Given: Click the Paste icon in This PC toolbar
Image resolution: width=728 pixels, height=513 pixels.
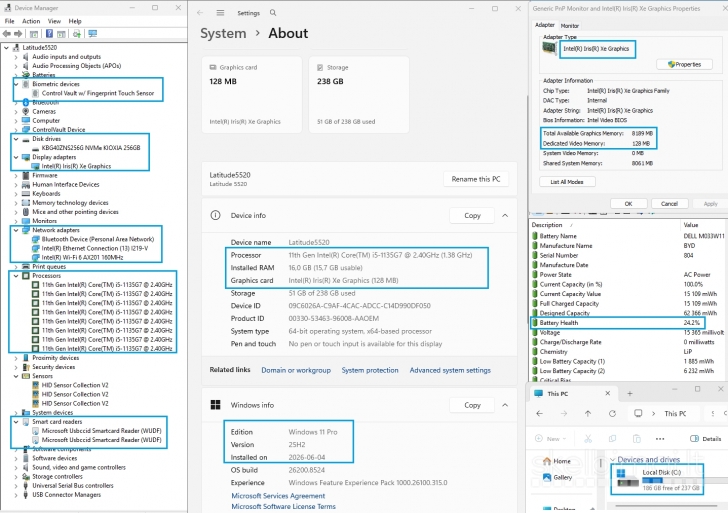Looking at the screenshot, I should [x=637, y=438].
